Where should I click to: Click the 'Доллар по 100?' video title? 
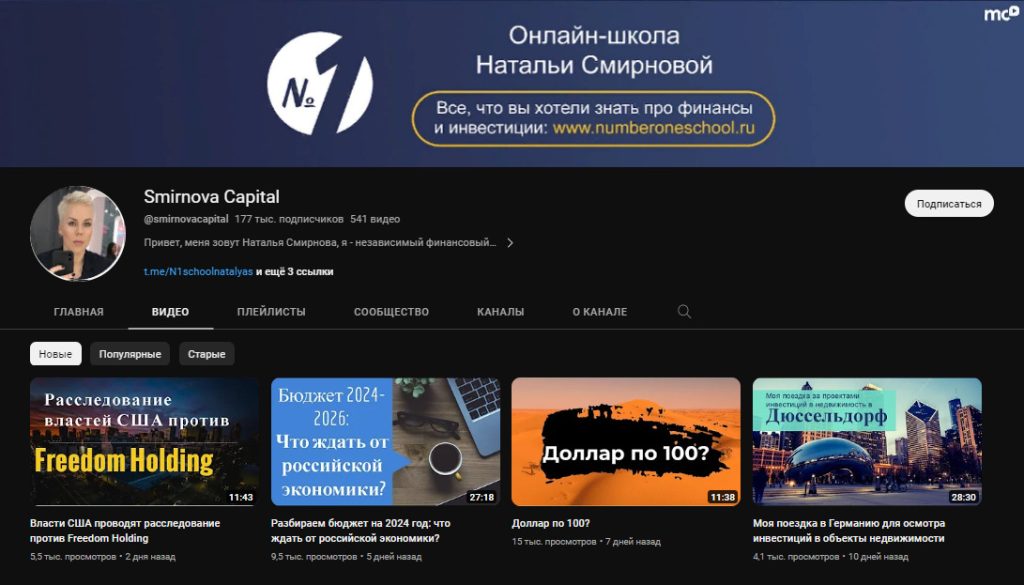pos(551,524)
